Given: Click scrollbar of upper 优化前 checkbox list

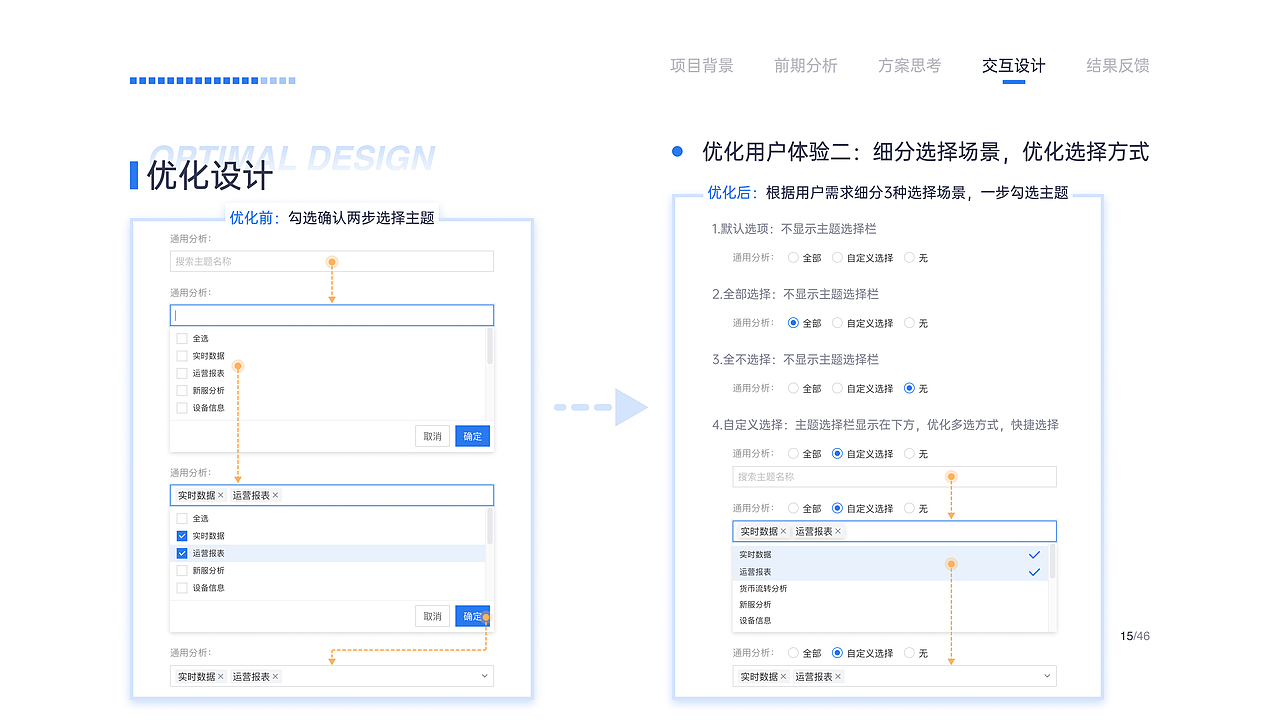Looking at the screenshot, I should pyautogui.click(x=490, y=346).
